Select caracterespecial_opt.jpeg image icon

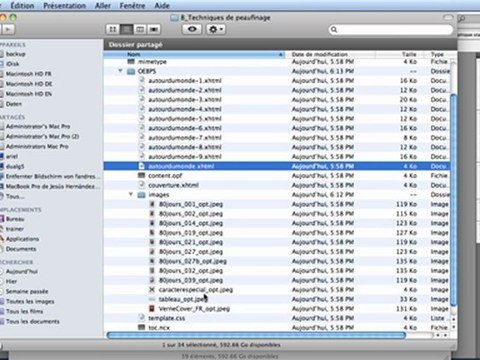tap(152, 290)
